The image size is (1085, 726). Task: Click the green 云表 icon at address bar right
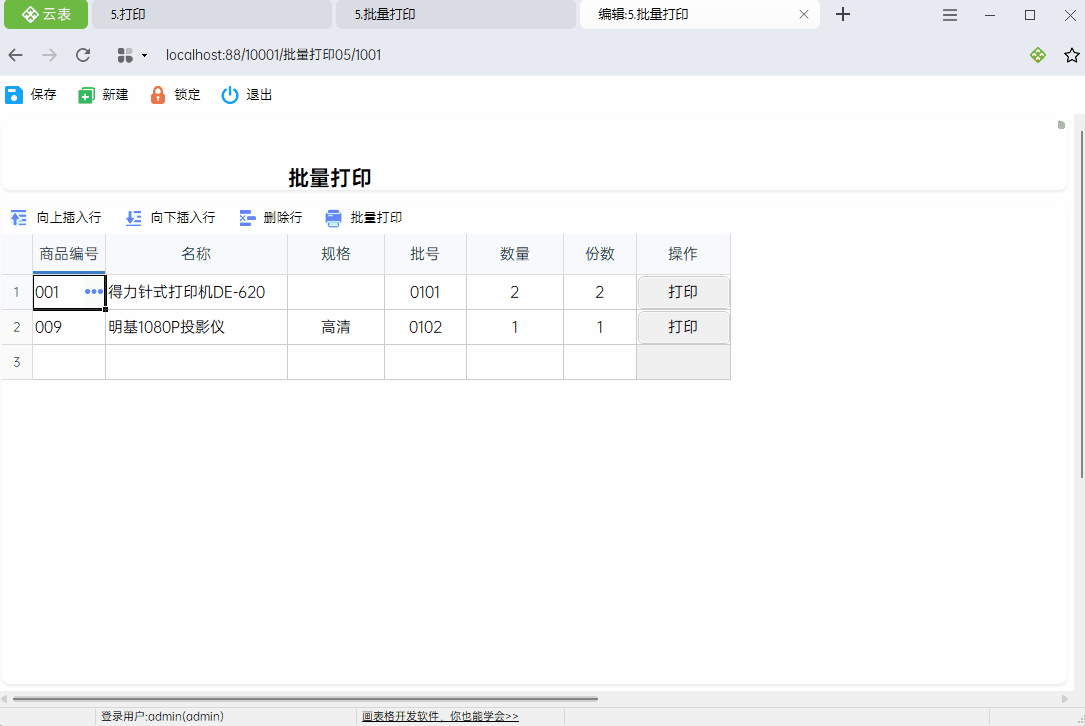1038,55
